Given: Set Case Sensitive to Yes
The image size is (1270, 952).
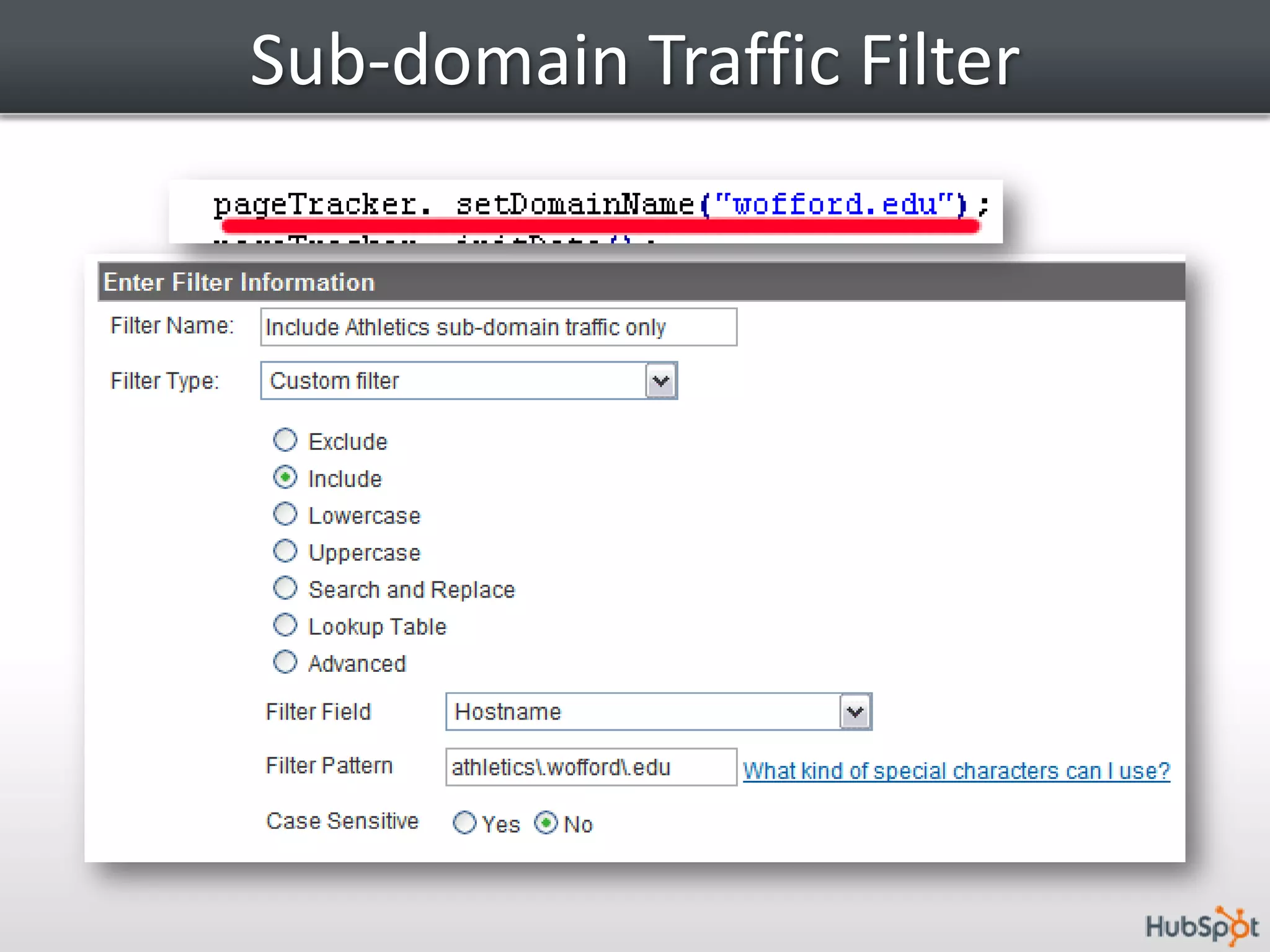Looking at the screenshot, I should pyautogui.click(x=464, y=823).
